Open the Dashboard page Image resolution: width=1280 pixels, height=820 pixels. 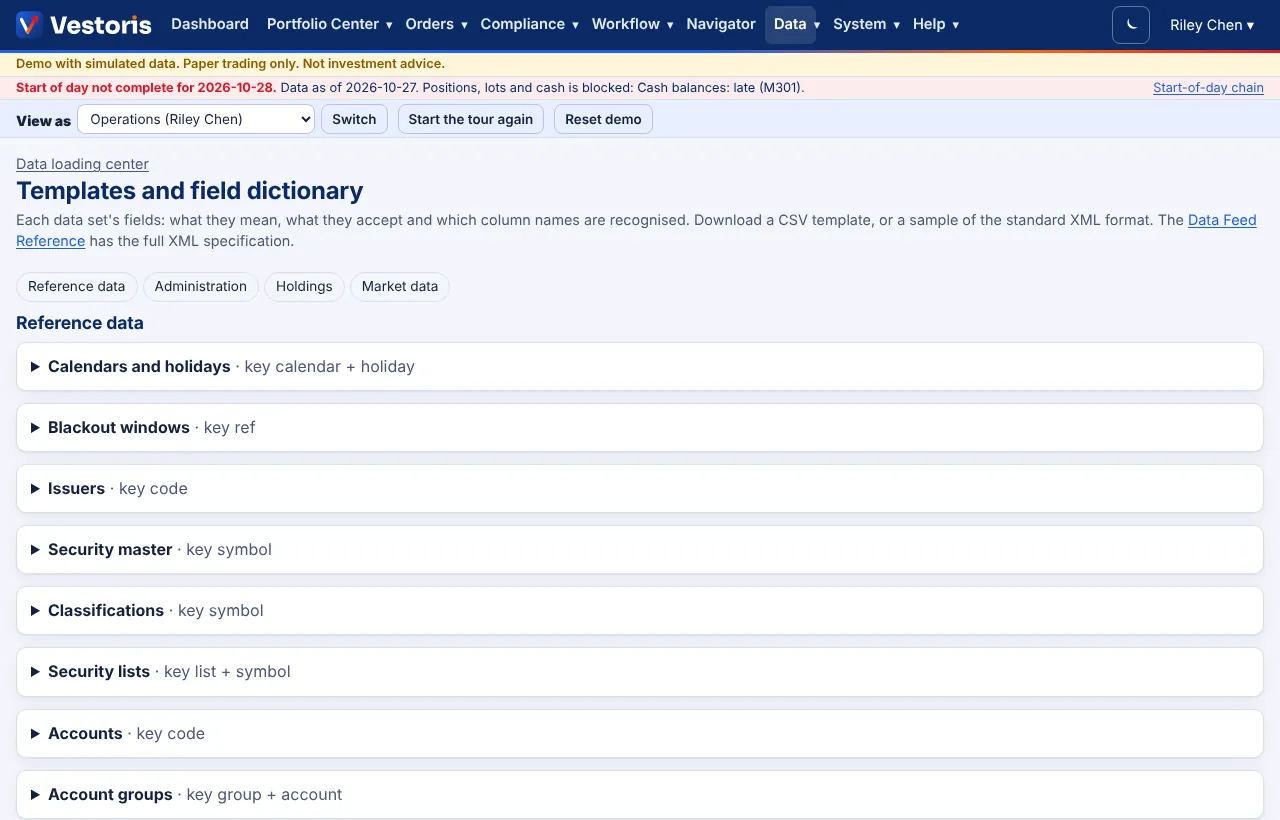pos(210,24)
